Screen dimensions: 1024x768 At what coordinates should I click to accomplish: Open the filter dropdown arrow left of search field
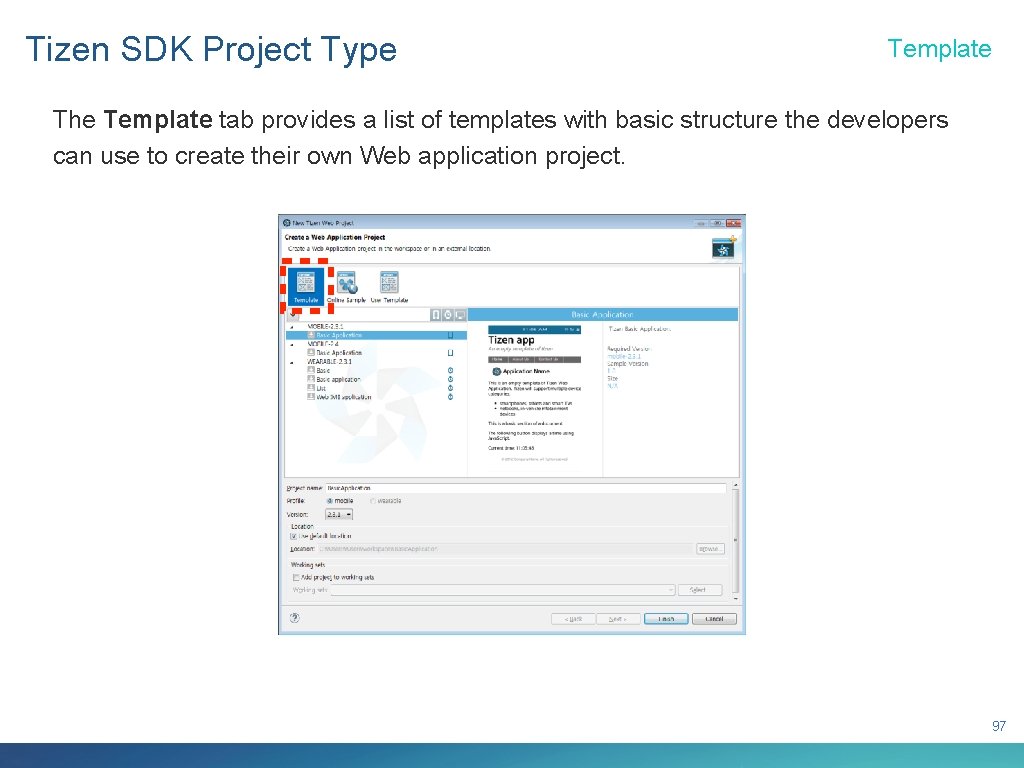[293, 315]
